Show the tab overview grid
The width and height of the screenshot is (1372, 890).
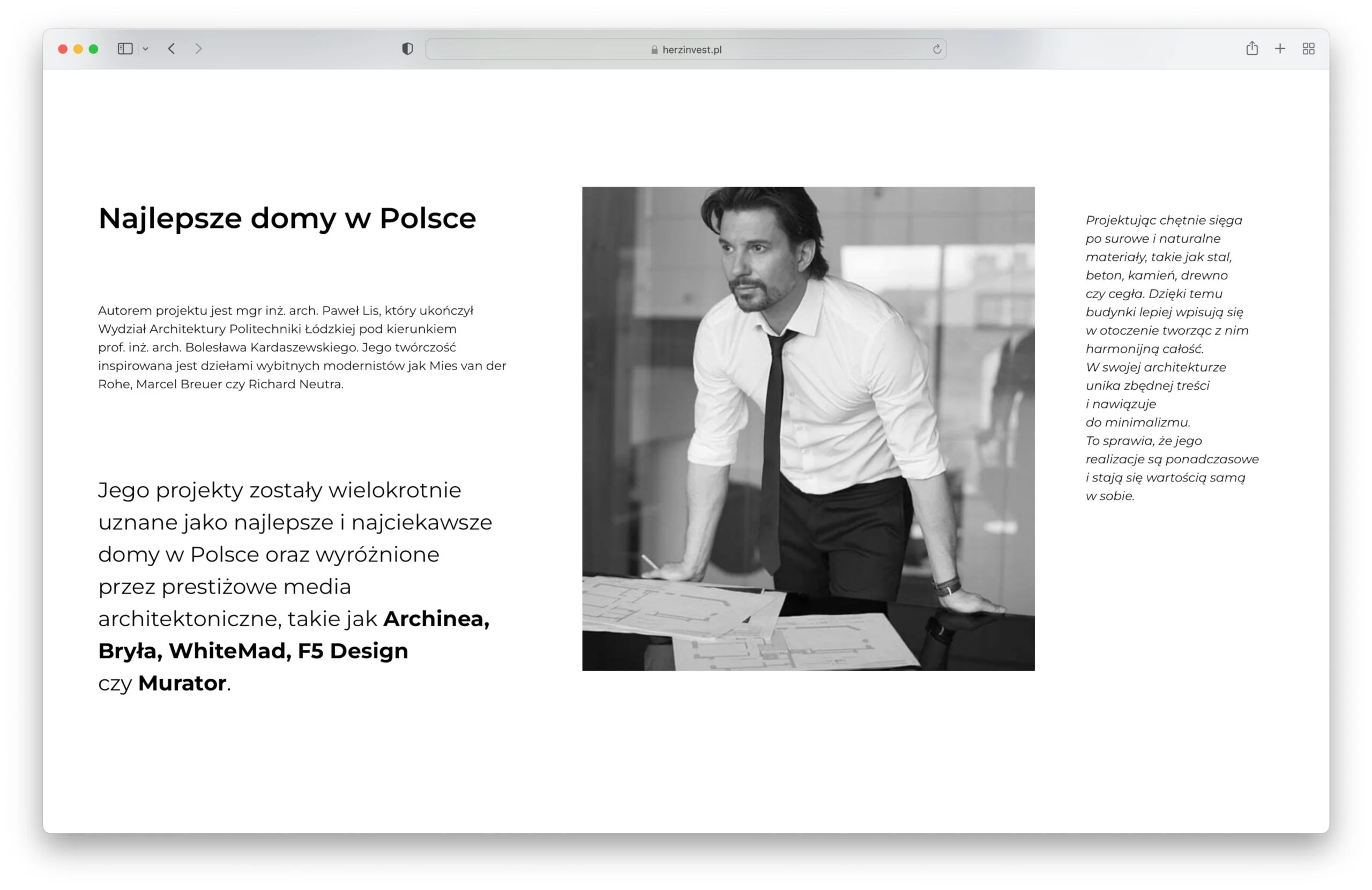coord(1308,49)
